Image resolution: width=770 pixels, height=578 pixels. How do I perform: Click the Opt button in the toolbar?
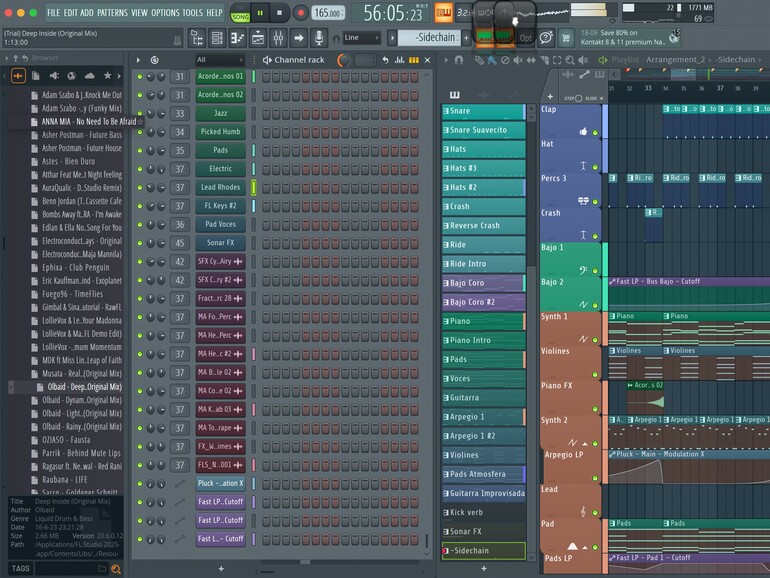pos(525,38)
